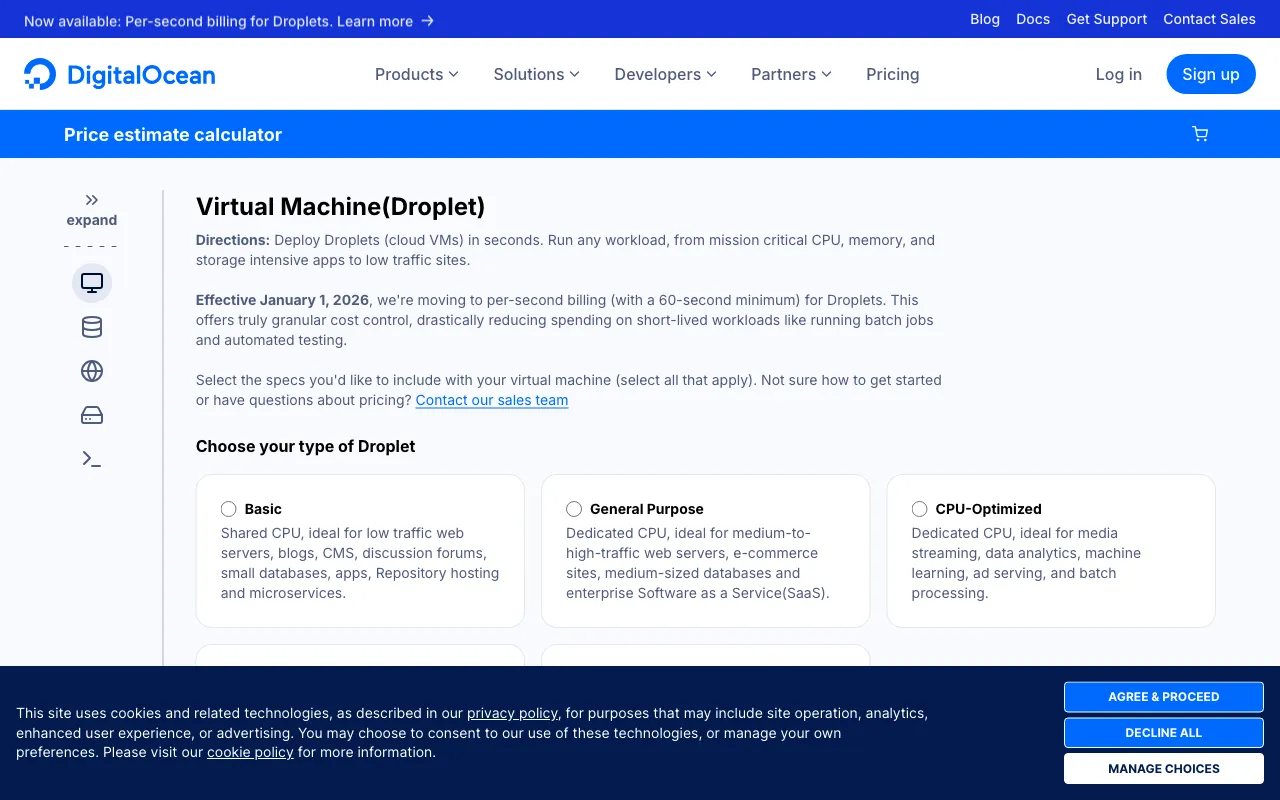This screenshot has height=800, width=1280.
Task: Open the Partners dropdown menu
Action: pos(792,74)
